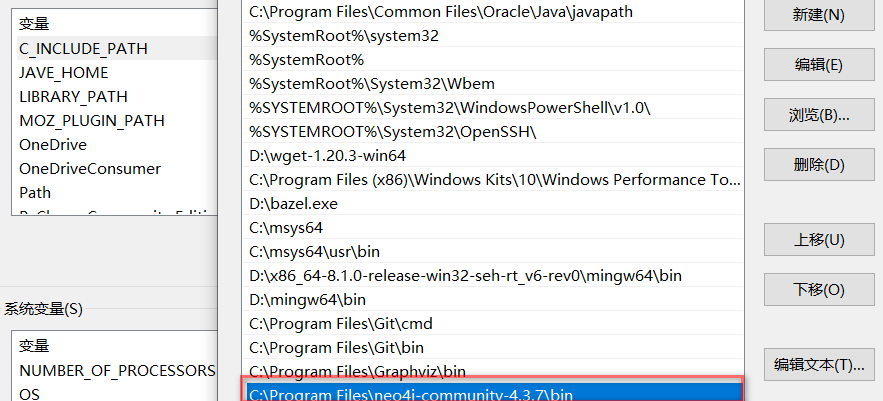
Task: Select the Graphviz\bin path entry
Action: (493, 371)
